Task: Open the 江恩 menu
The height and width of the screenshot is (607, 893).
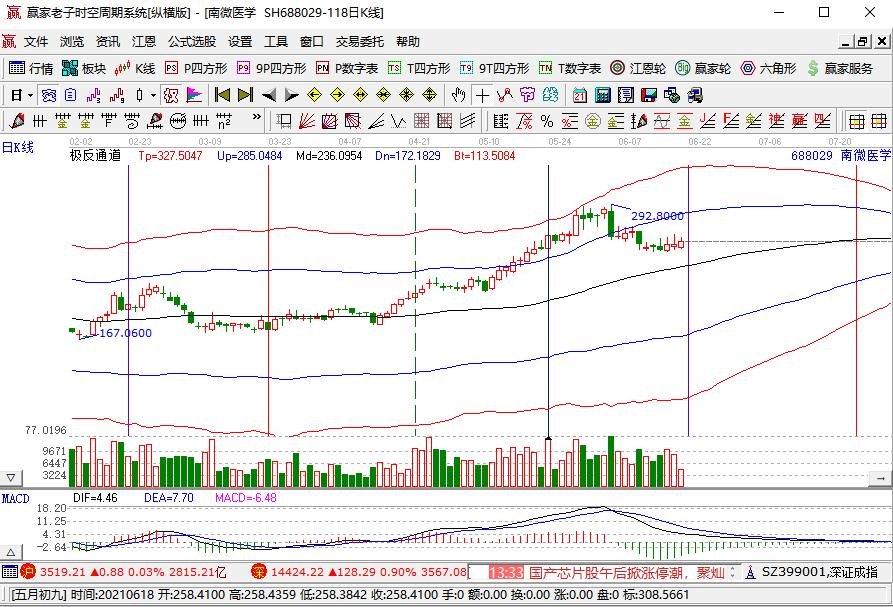Action: coord(144,42)
